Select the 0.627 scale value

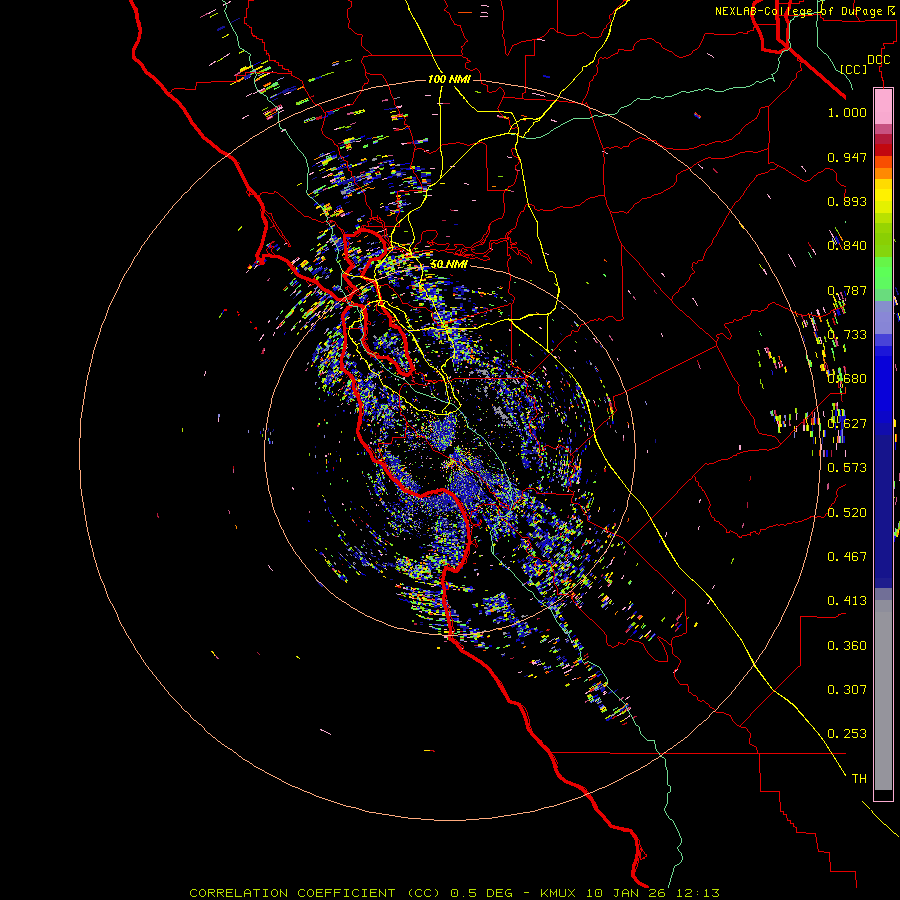click(847, 424)
